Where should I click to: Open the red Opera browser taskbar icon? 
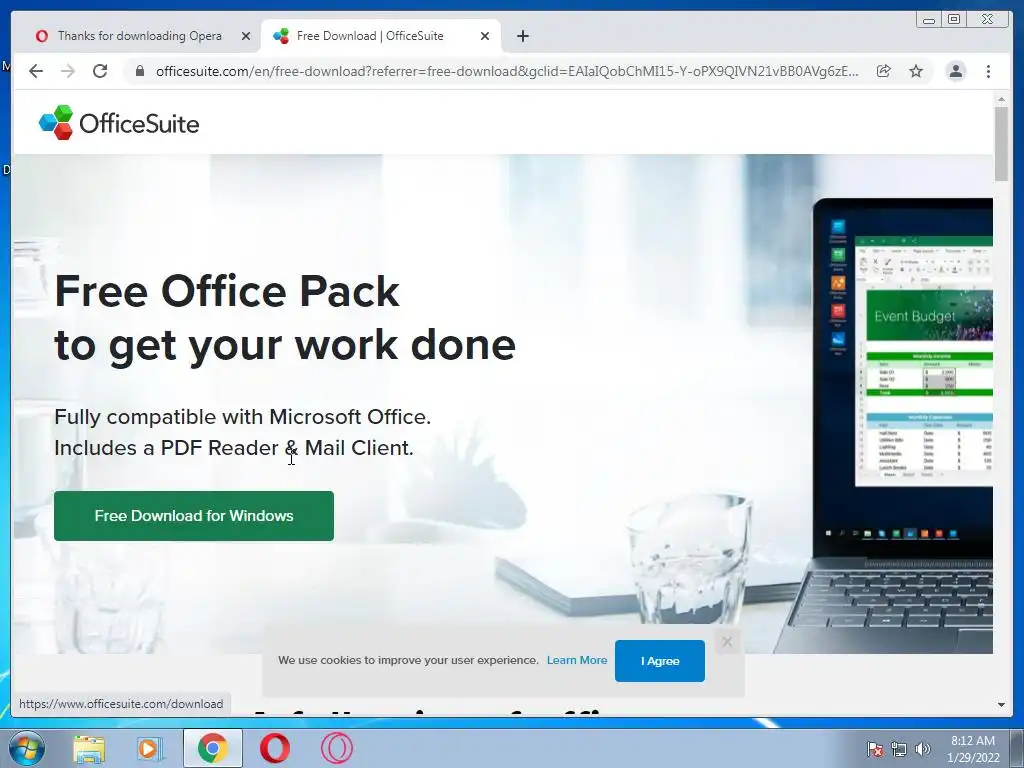tap(274, 748)
